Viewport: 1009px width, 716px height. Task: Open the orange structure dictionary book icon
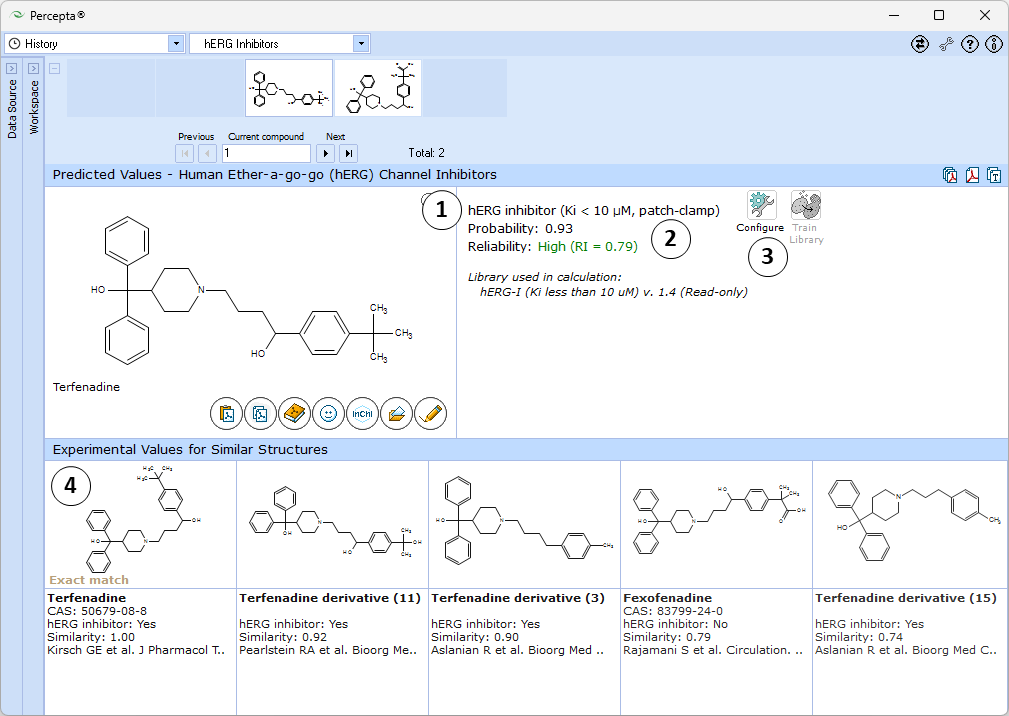pos(295,414)
